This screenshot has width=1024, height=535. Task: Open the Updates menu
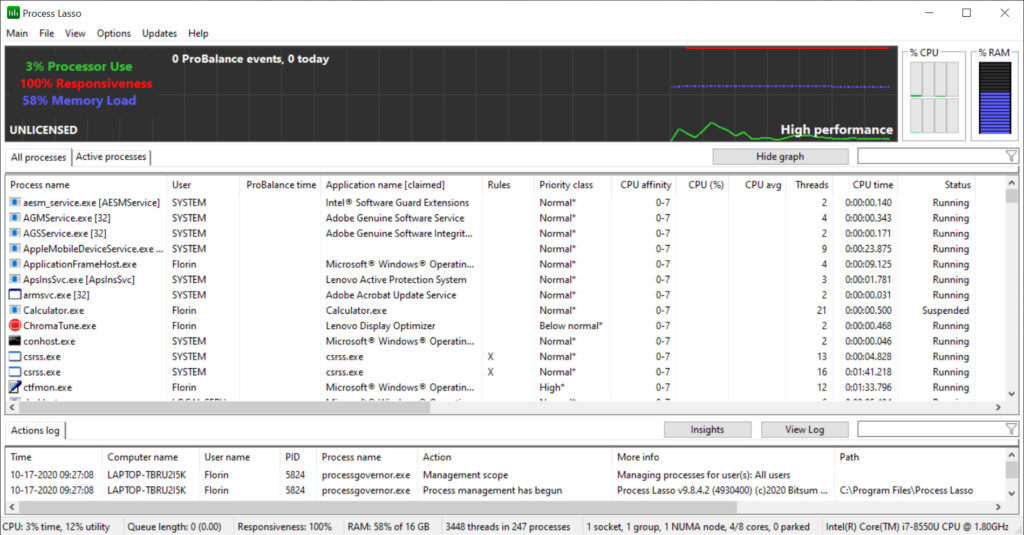point(159,33)
